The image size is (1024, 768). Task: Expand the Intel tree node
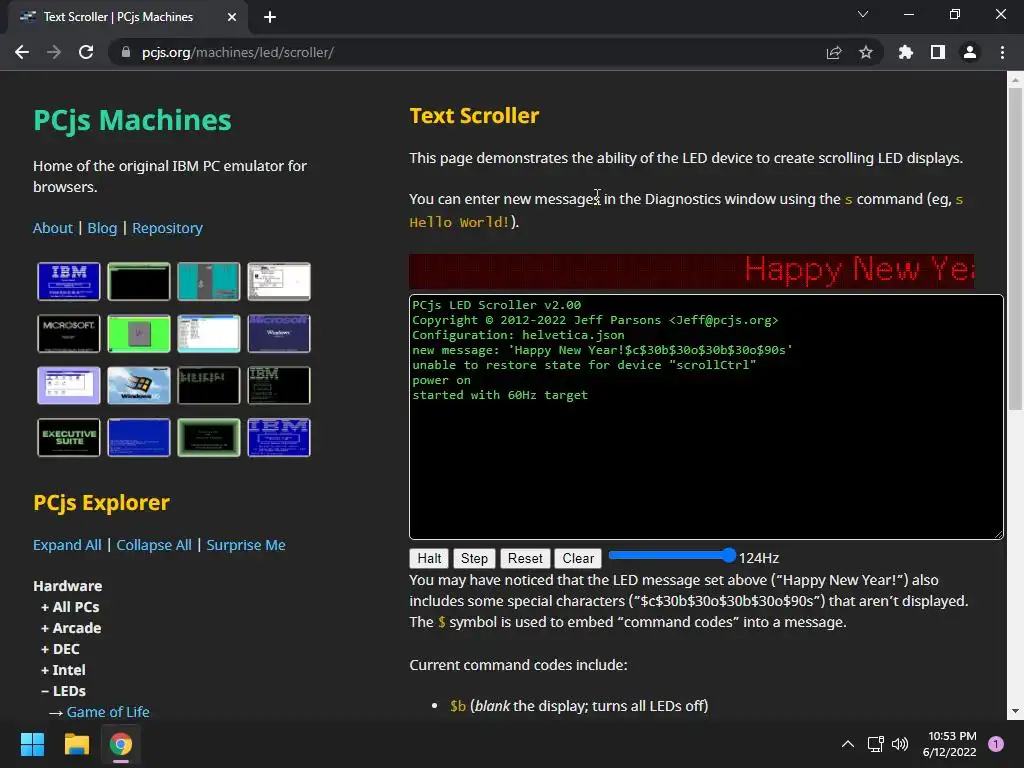click(63, 669)
